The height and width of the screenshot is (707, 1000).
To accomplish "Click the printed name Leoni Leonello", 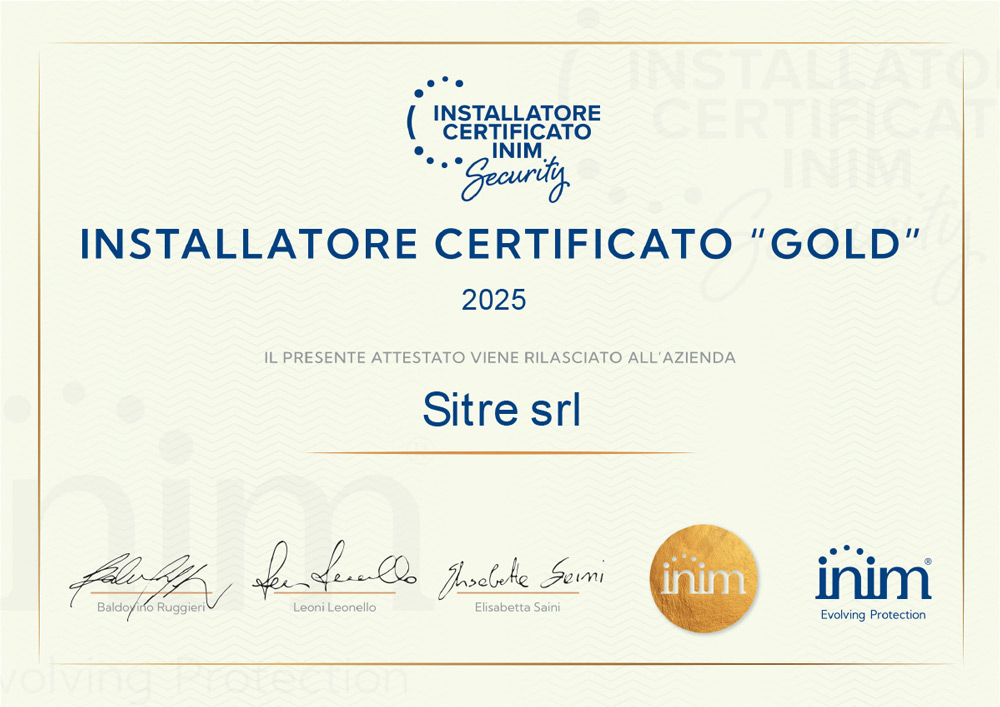I will 335,608.
